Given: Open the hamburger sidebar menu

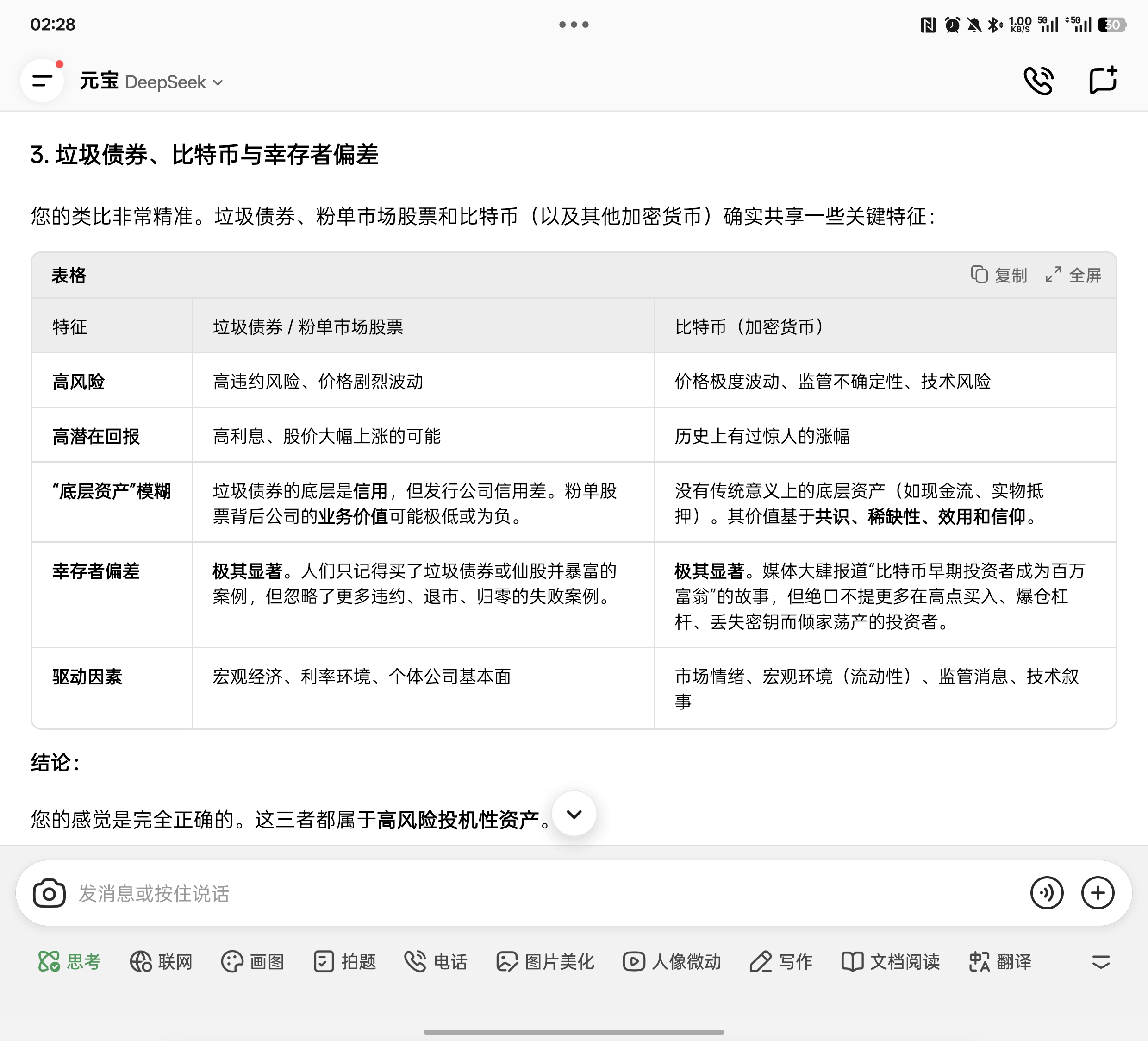Looking at the screenshot, I should coord(42,81).
